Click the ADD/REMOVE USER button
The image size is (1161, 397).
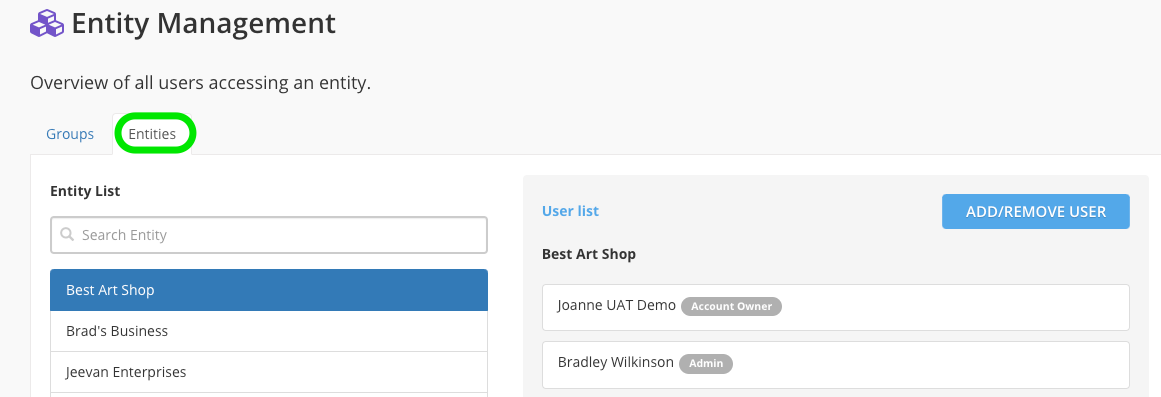click(x=1036, y=212)
